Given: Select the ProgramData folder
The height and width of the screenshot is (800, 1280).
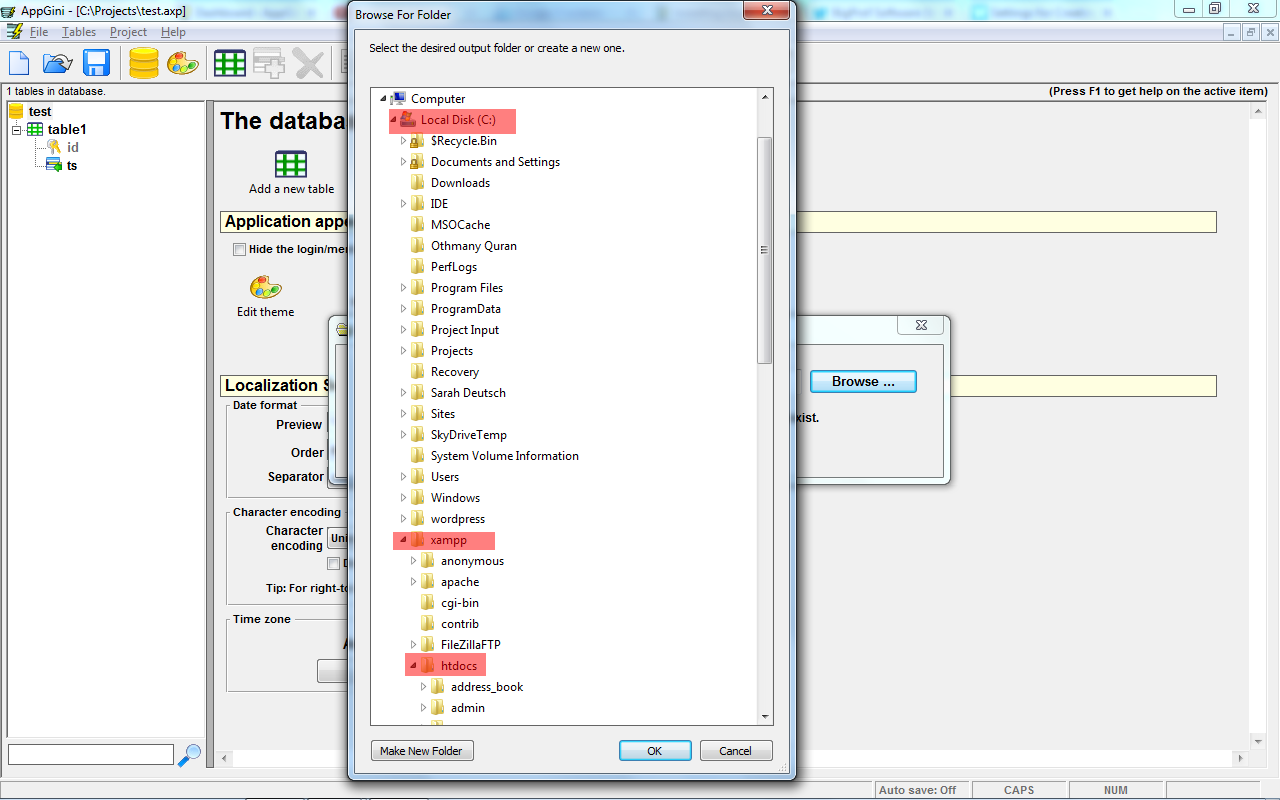Looking at the screenshot, I should pos(466,309).
